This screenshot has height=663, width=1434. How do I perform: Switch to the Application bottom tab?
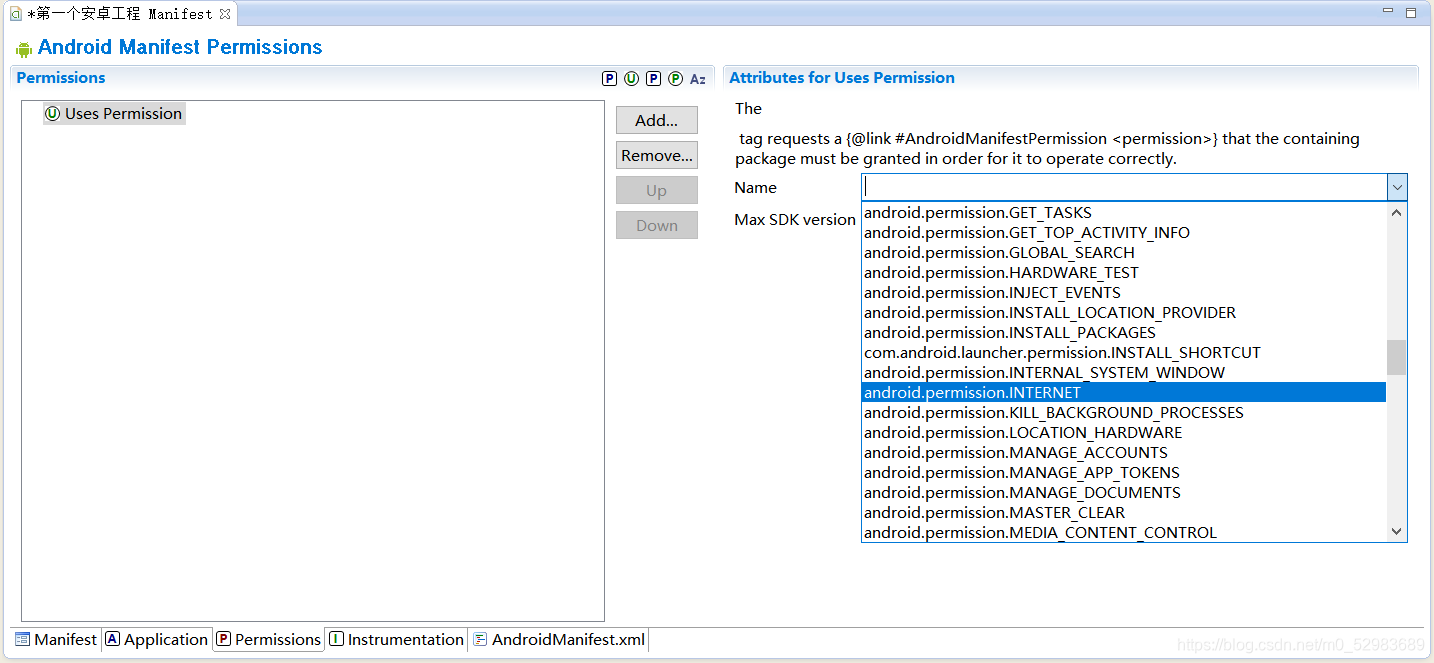[x=157, y=639]
